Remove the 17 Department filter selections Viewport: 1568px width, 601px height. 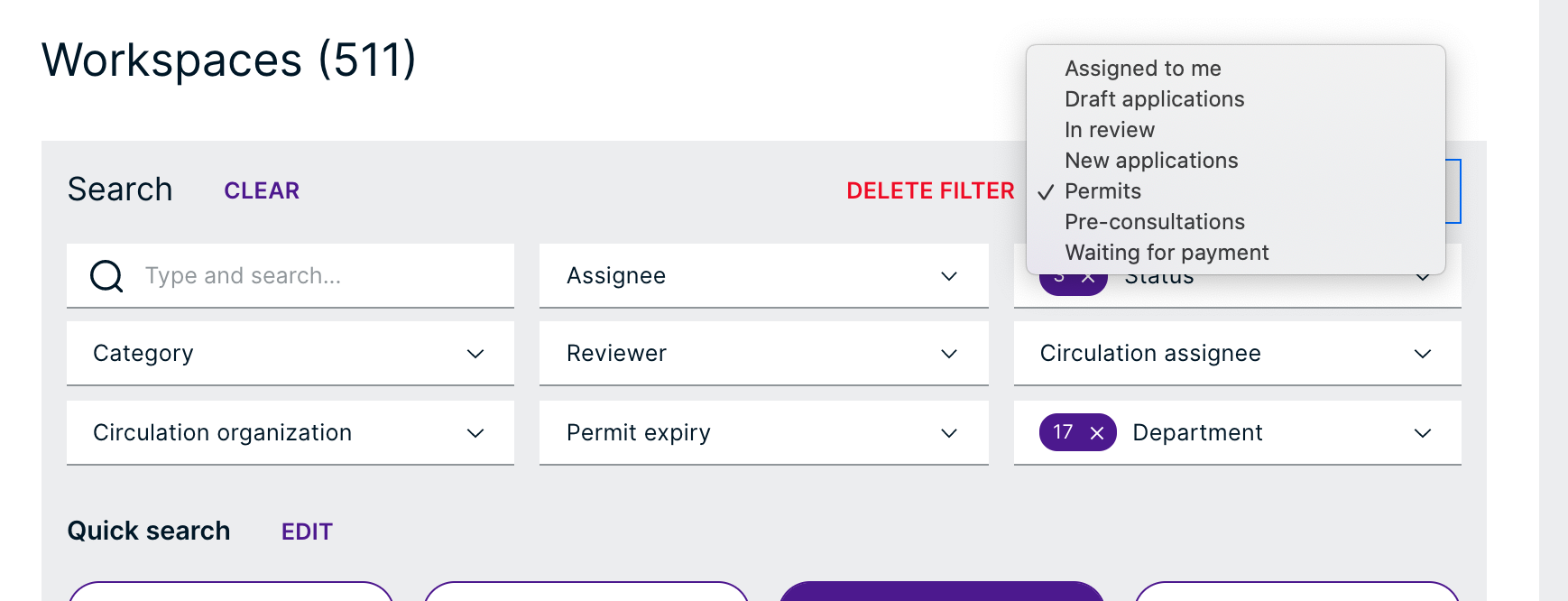[1097, 433]
